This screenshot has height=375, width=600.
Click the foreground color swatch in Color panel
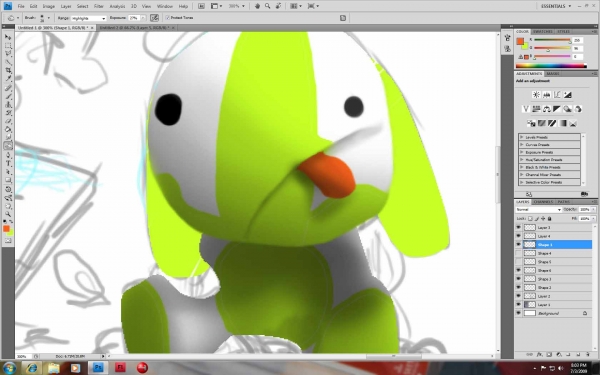[x=520, y=41]
